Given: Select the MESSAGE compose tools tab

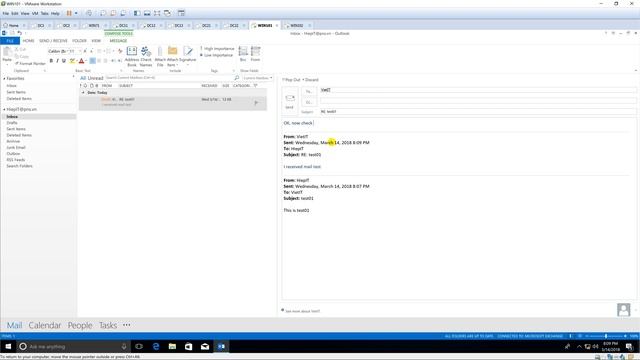Looking at the screenshot, I should click(x=118, y=41).
